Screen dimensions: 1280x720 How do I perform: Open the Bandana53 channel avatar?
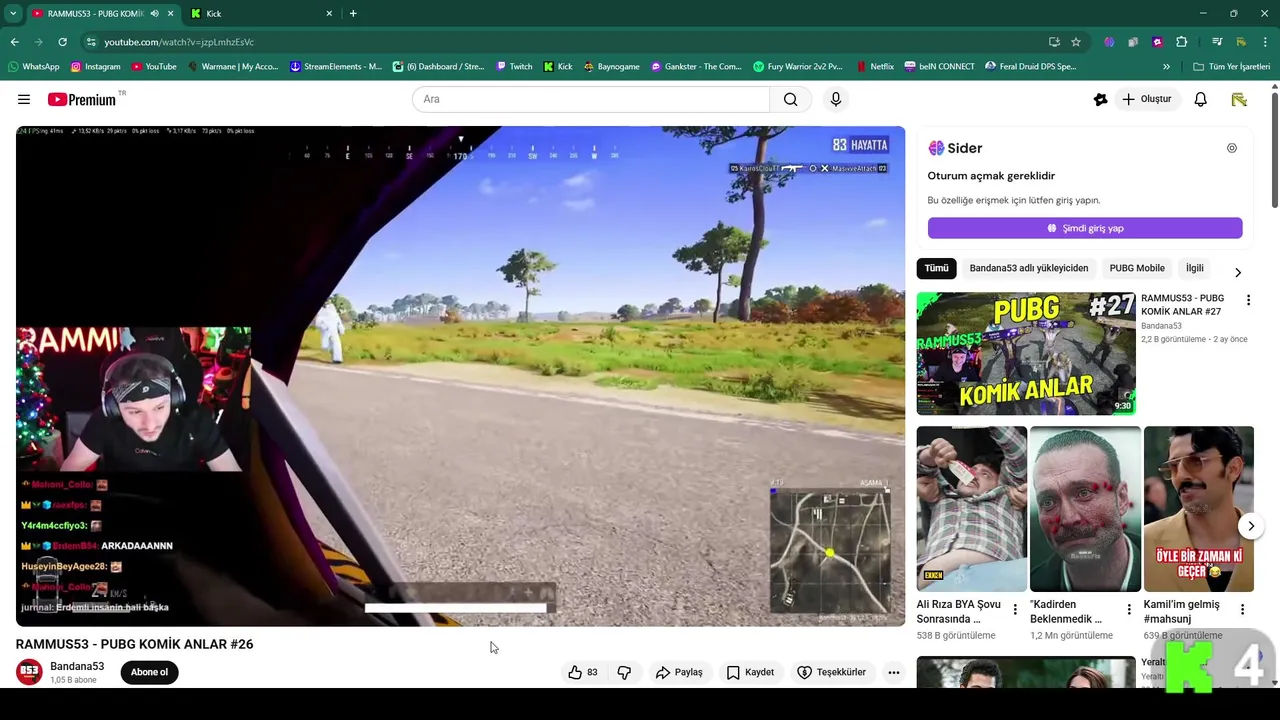click(29, 672)
